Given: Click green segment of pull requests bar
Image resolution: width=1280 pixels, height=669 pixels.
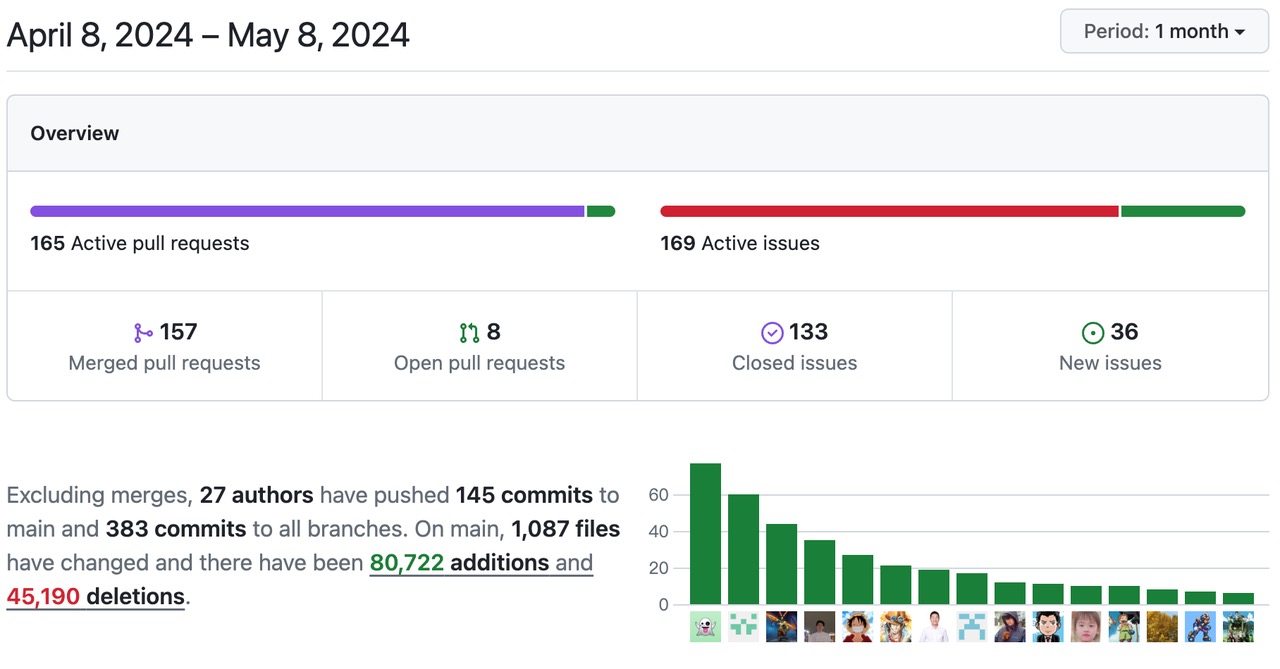Looking at the screenshot, I should 601,211.
